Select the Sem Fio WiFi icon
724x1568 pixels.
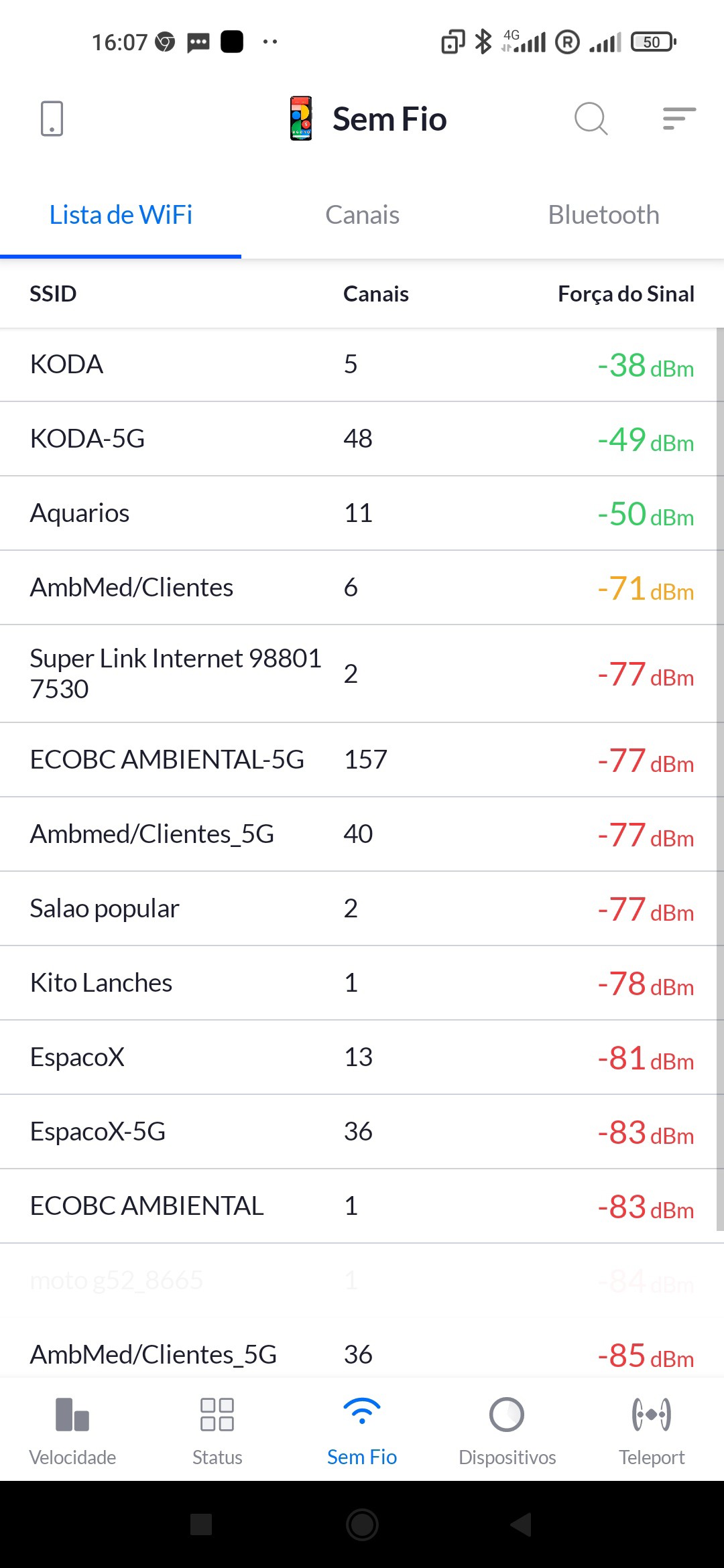[x=362, y=1413]
